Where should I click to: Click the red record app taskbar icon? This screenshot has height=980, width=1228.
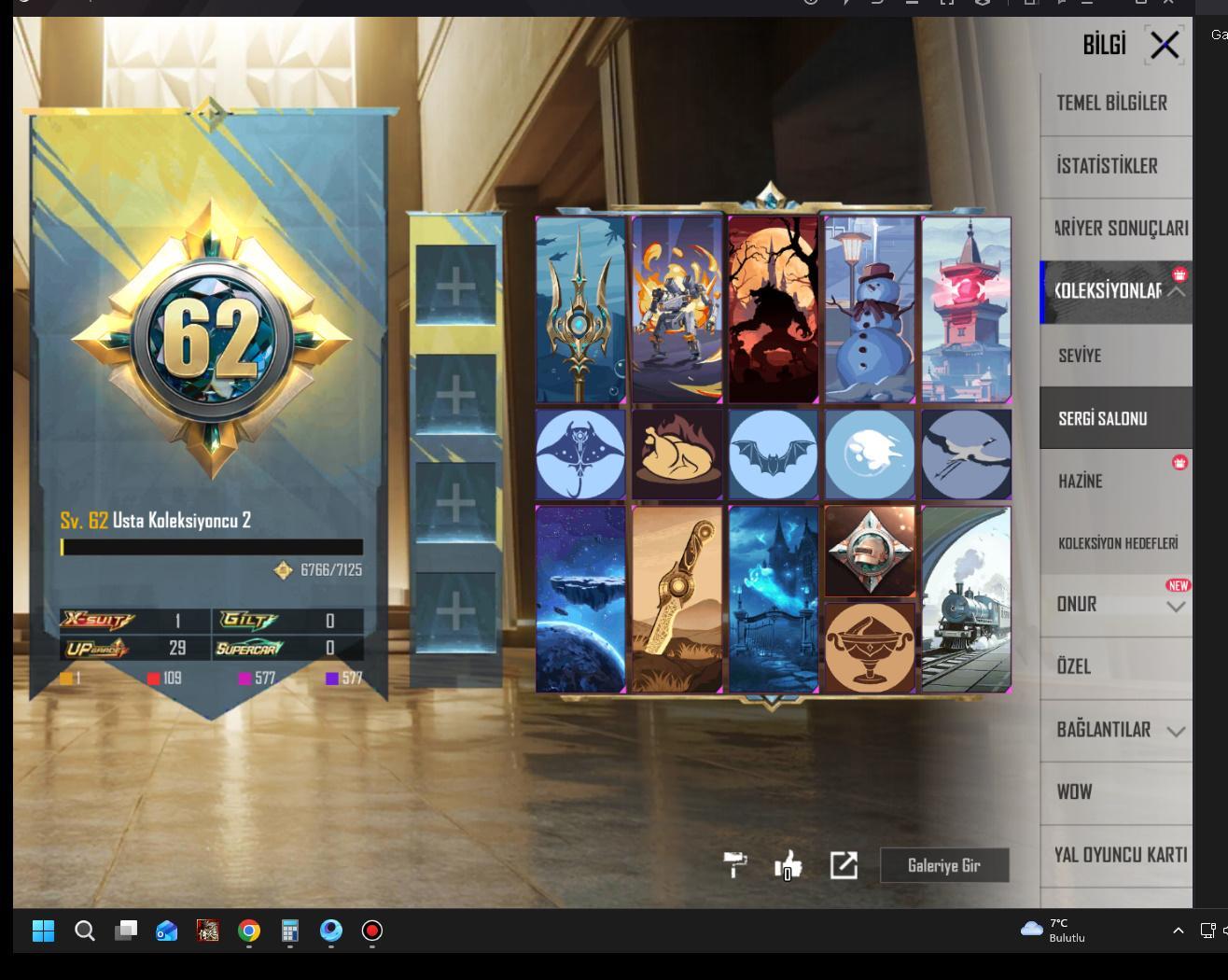pyautogui.click(x=372, y=931)
